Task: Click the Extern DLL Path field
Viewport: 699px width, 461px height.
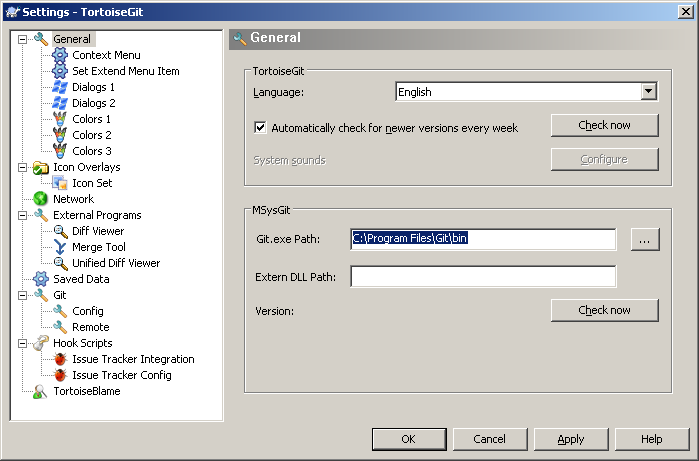Action: 483,276
